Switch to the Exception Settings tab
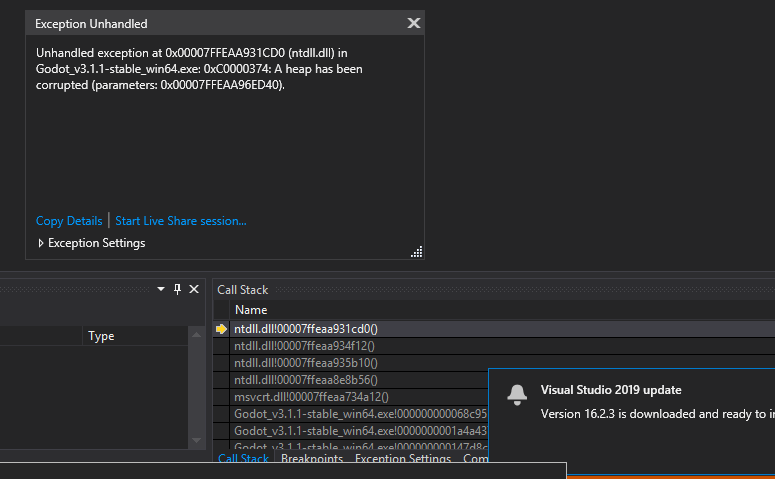775x479 pixels. coord(403,458)
